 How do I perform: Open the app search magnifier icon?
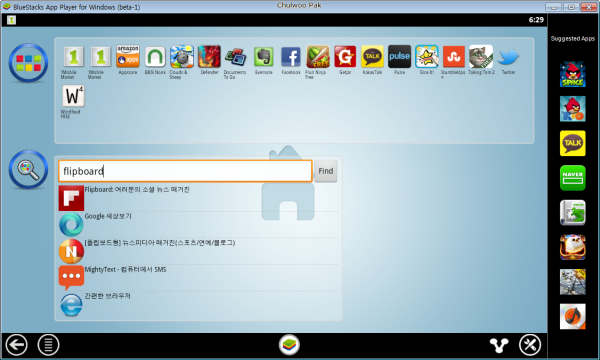coord(28,169)
